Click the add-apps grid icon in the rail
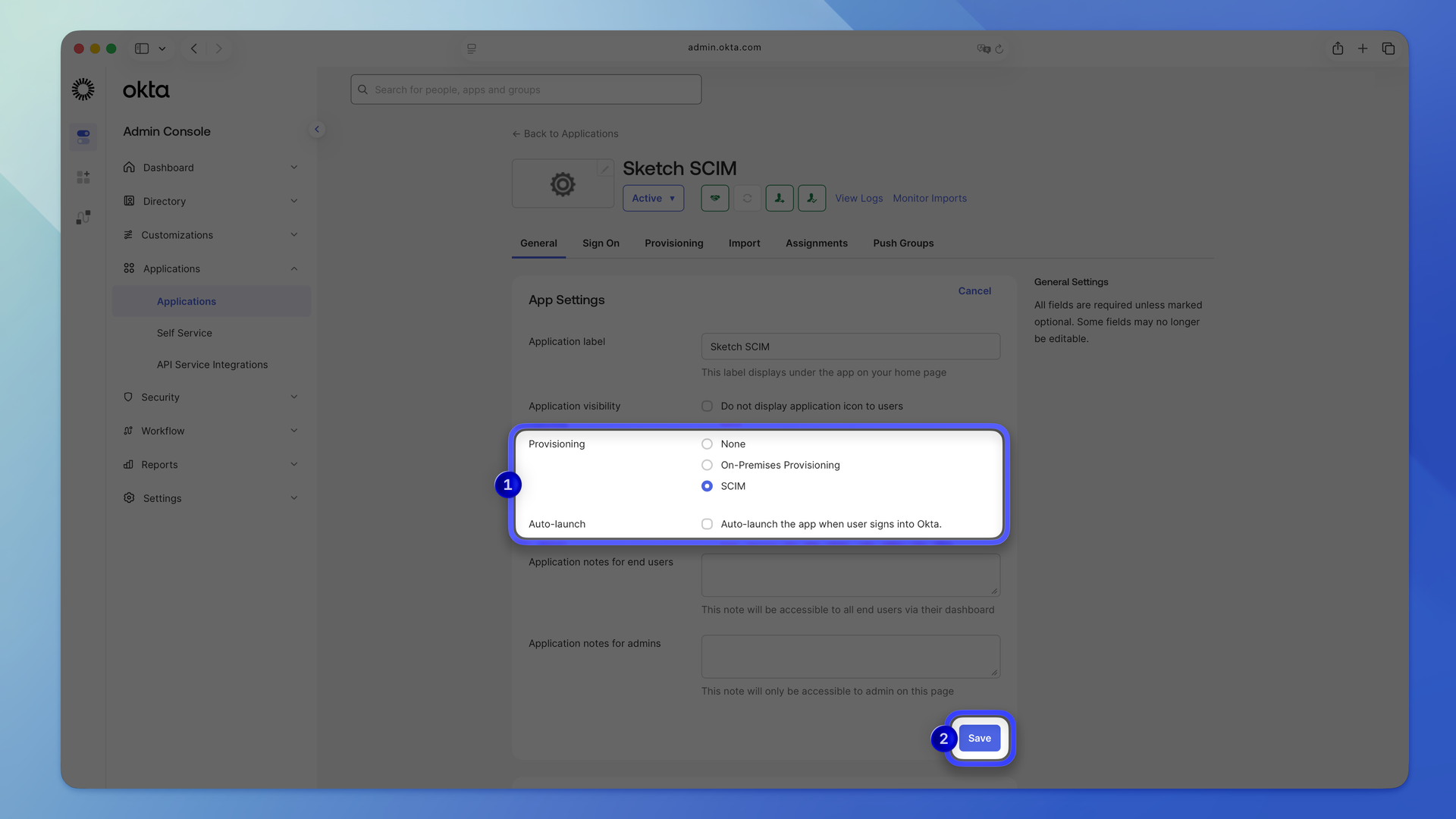The image size is (1456, 819). (x=83, y=177)
